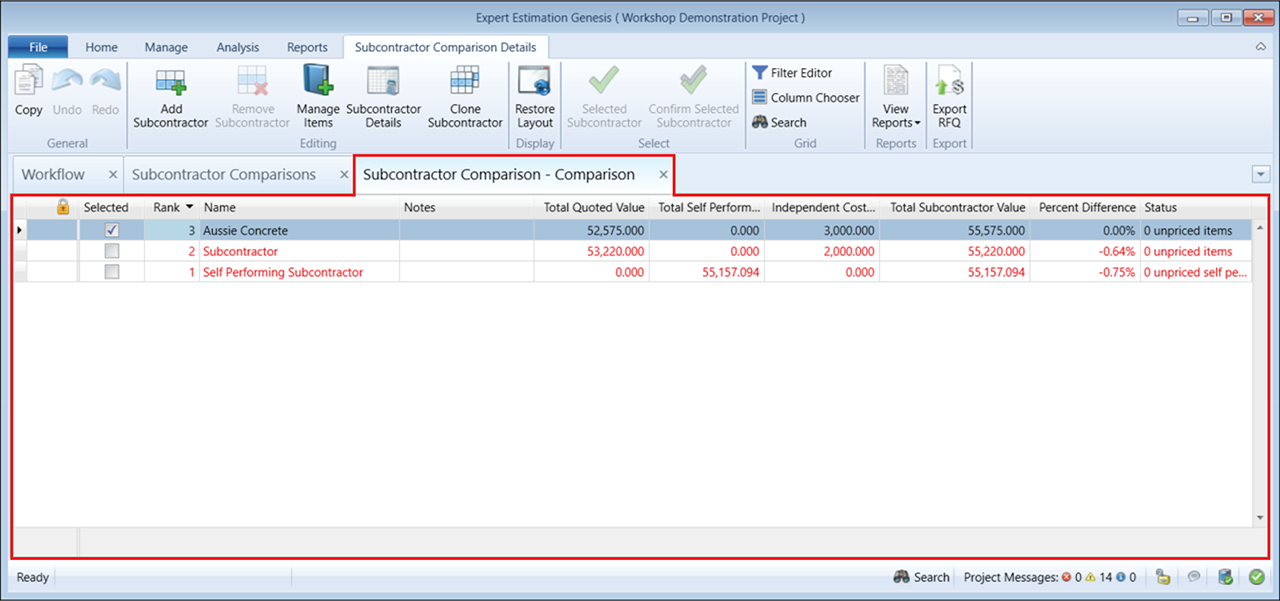Switch to the Analysis ribbon tab
1280x601 pixels.
237,47
